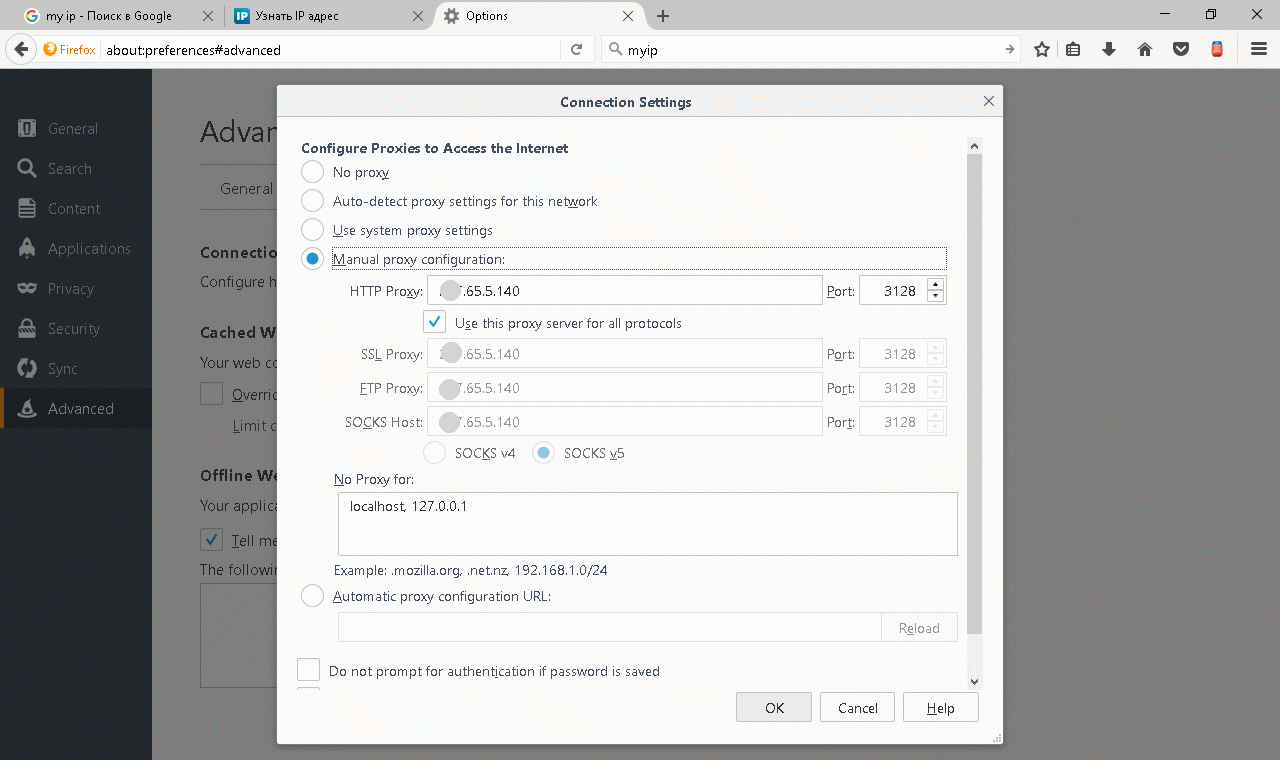1280x760 pixels.
Task: Uncheck Use this proxy server for all protocols
Action: (x=434, y=323)
